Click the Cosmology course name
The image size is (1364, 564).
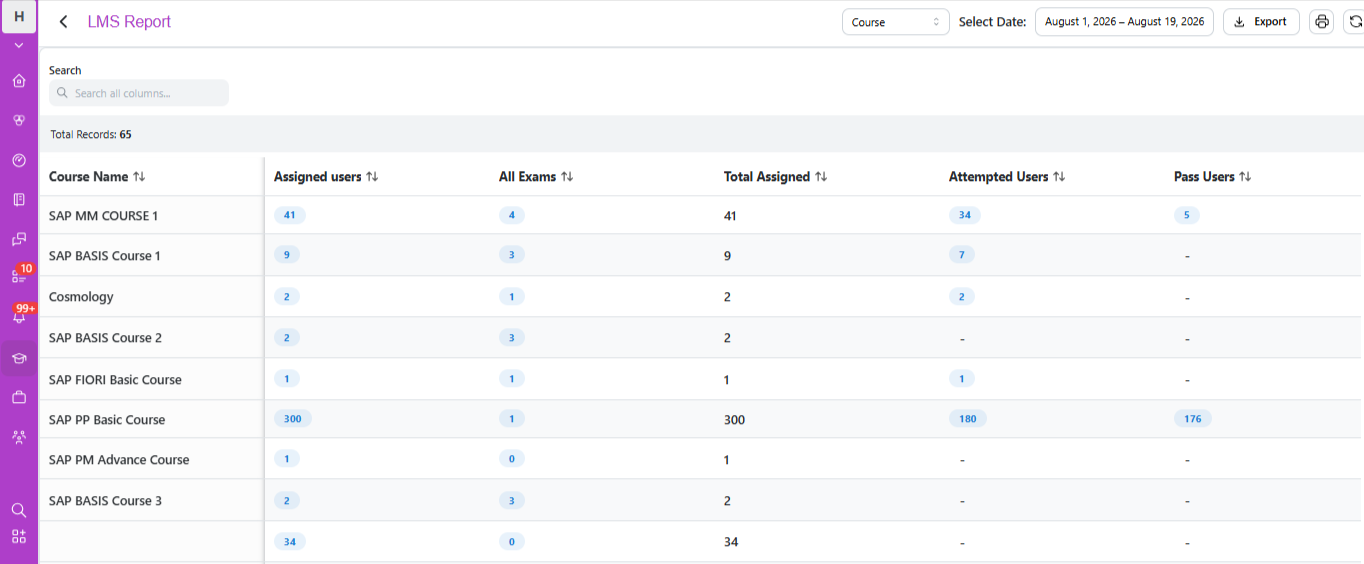pyautogui.click(x=81, y=297)
